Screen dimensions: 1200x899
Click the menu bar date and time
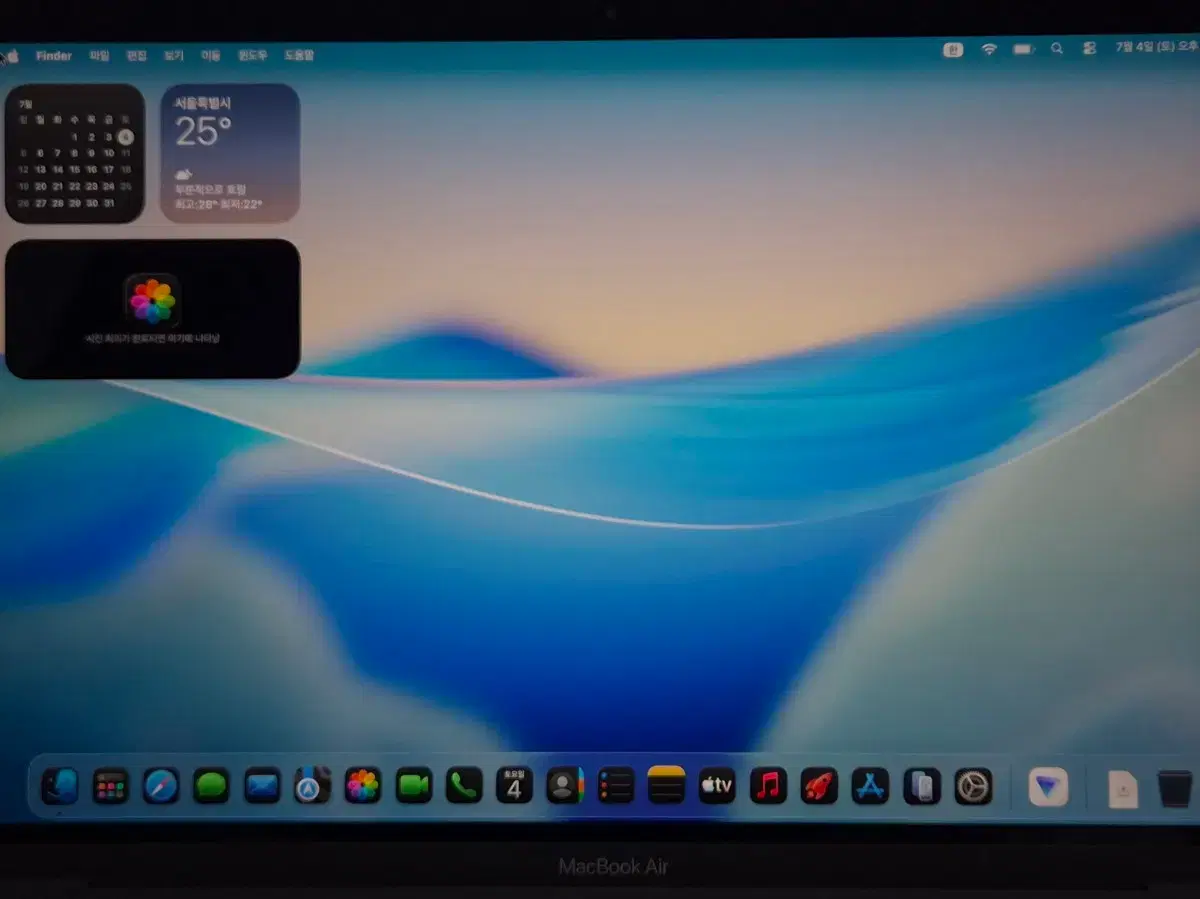(1156, 48)
